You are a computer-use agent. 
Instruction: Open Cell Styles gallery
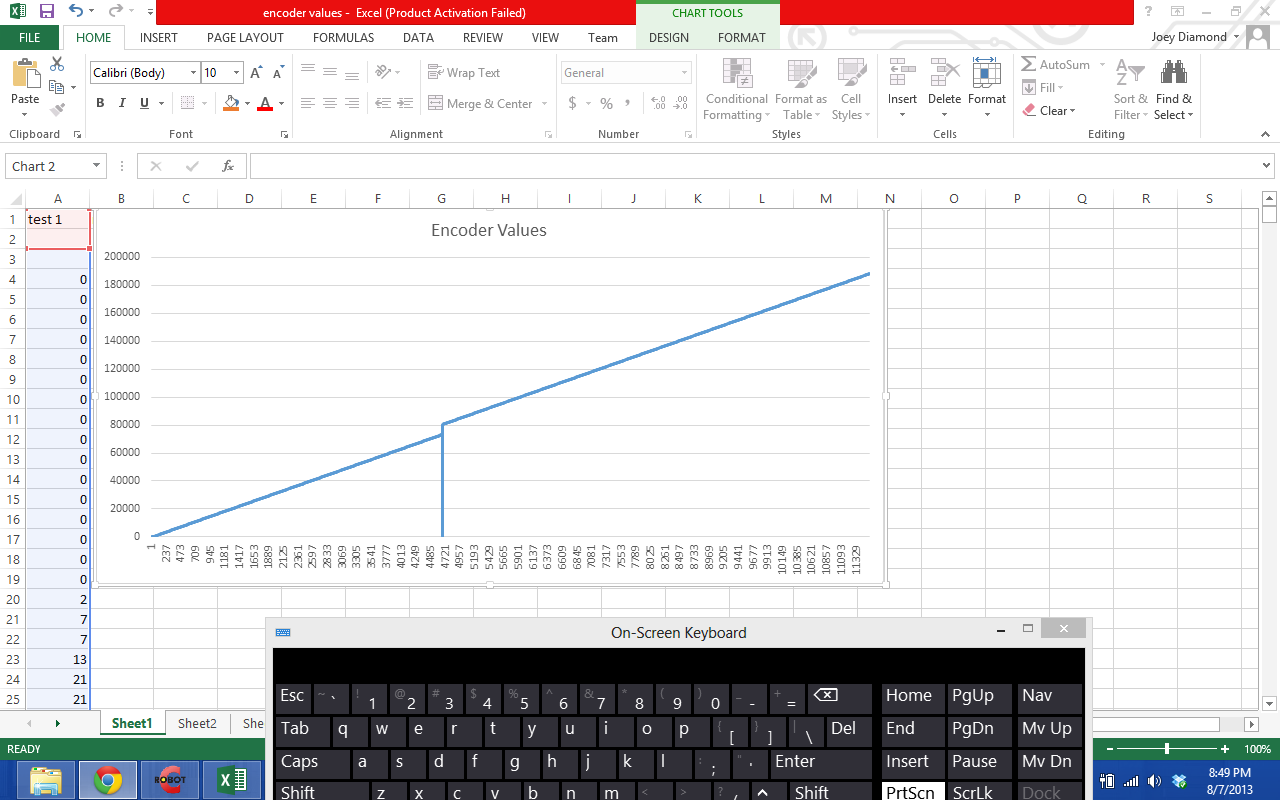coord(851,89)
